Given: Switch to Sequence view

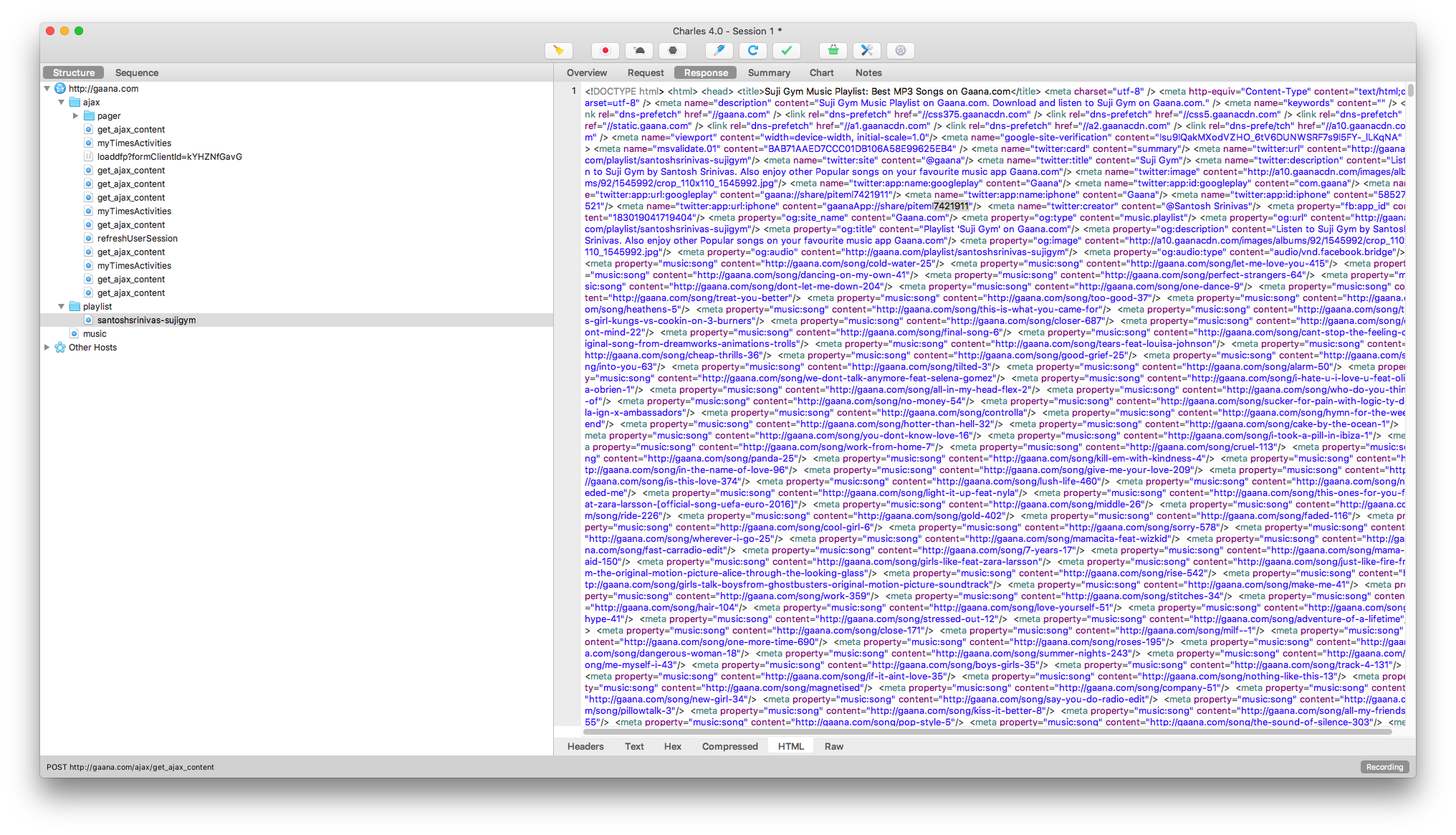Looking at the screenshot, I should tap(137, 72).
